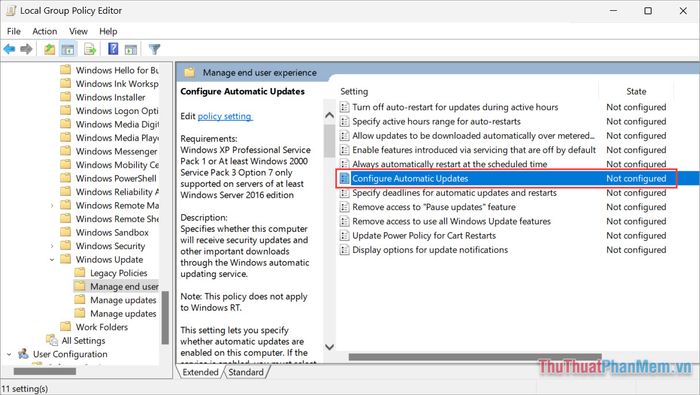Viewport: 700px width, 395px height.
Task: Click the Up one level folder icon
Action: (50, 49)
